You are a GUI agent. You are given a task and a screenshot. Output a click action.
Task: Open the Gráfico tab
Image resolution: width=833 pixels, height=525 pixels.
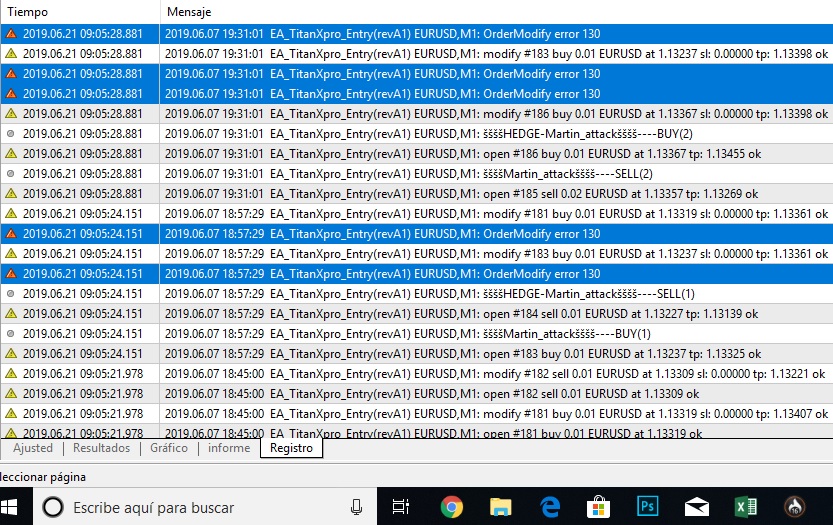(x=169, y=449)
